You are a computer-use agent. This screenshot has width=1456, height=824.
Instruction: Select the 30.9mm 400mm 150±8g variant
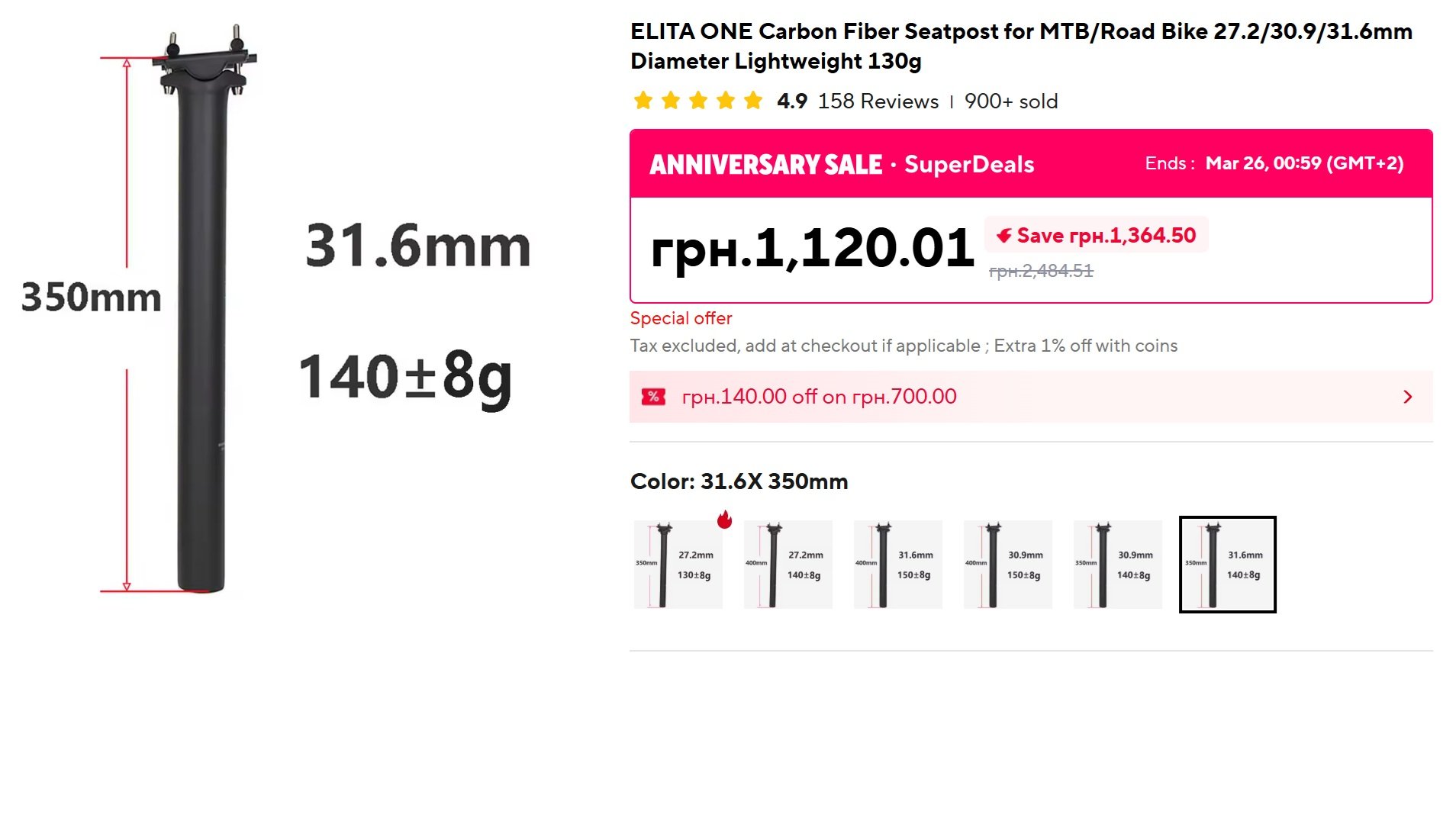[x=1007, y=565]
